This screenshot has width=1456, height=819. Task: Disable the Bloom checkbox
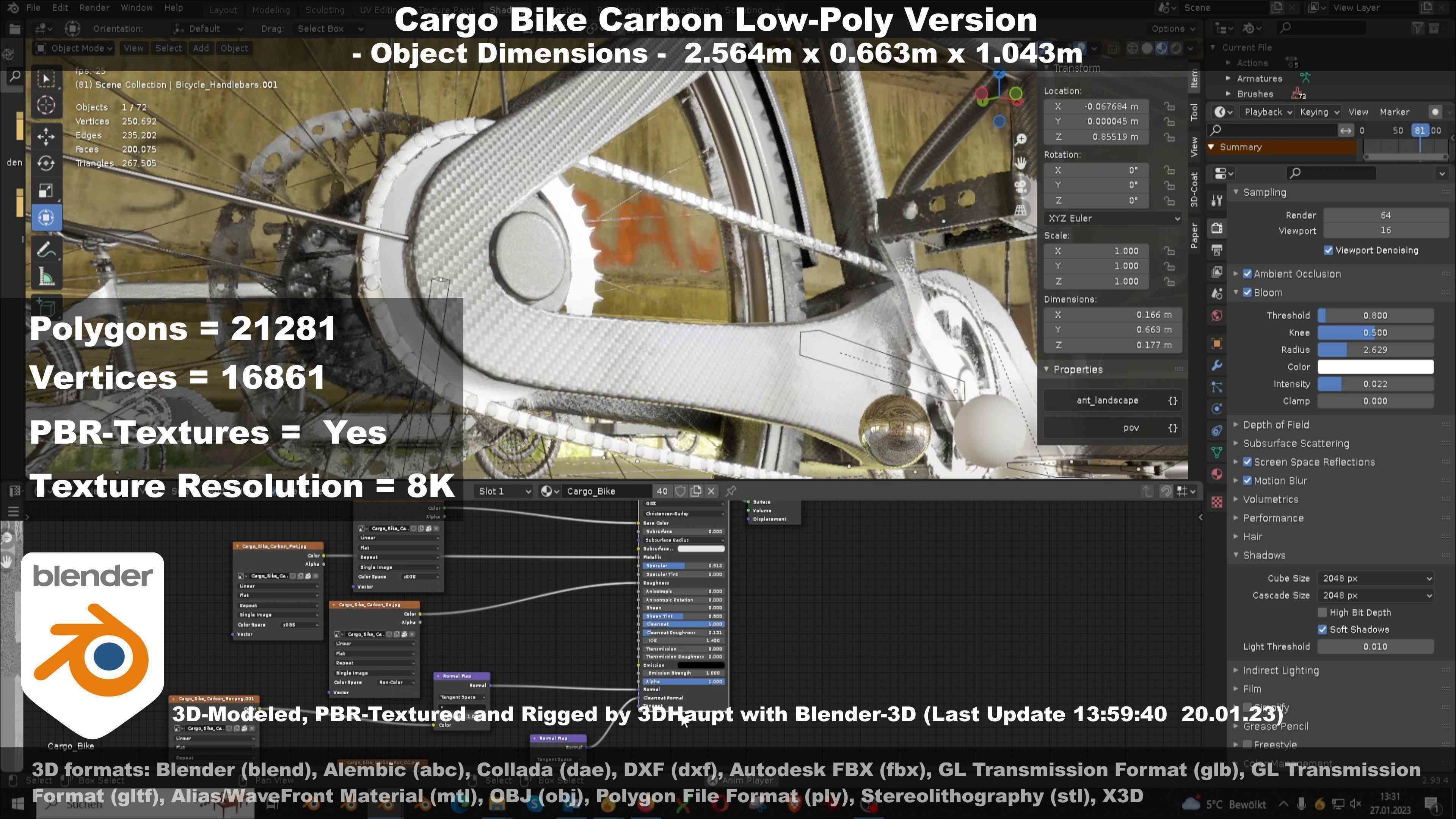(1247, 293)
